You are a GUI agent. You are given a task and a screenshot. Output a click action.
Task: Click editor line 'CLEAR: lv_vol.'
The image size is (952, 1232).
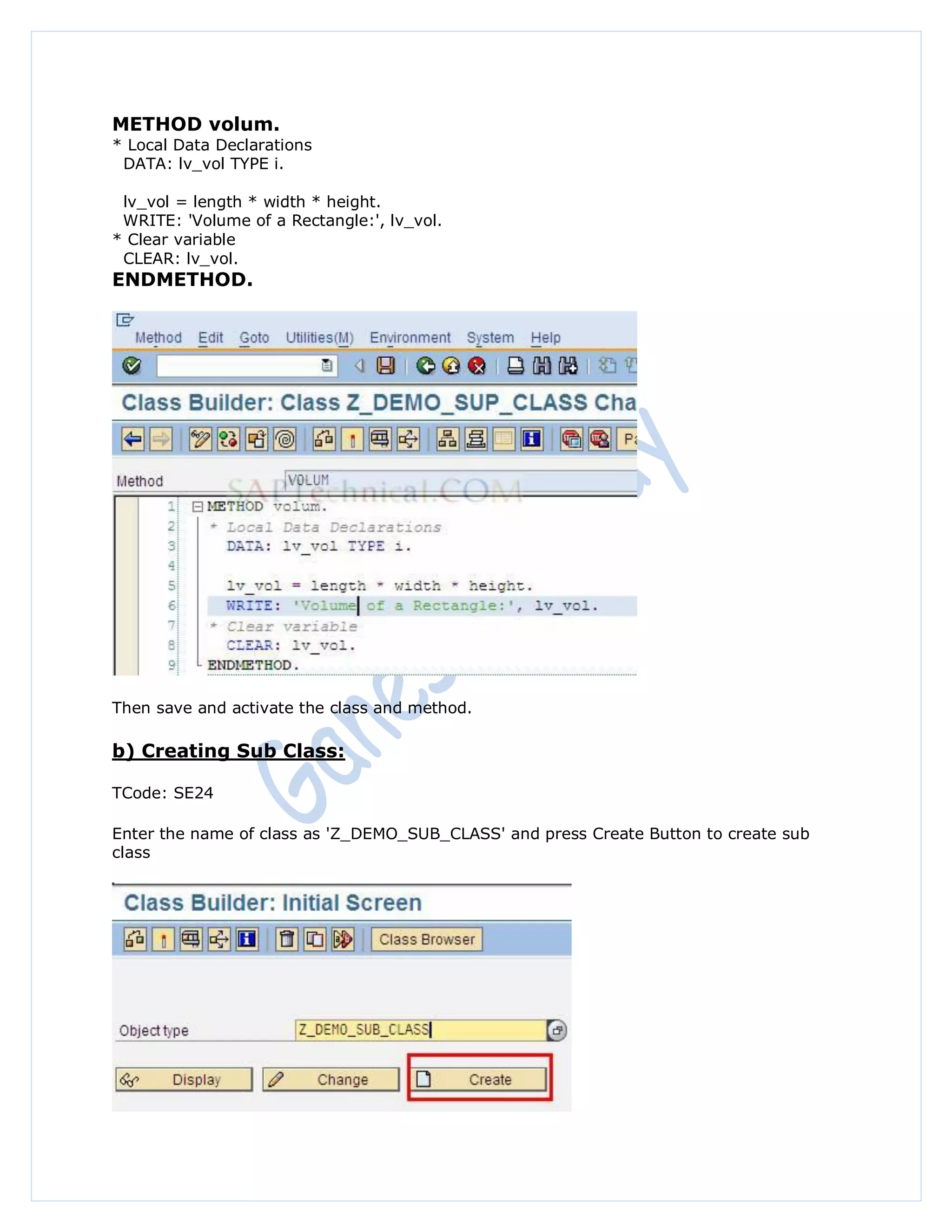point(291,645)
